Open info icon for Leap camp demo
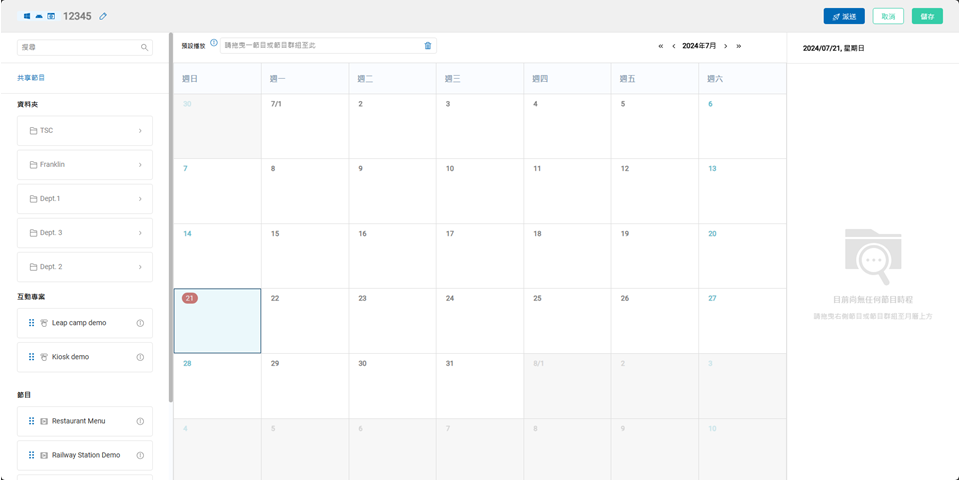This screenshot has height=480, width=960. coord(140,323)
